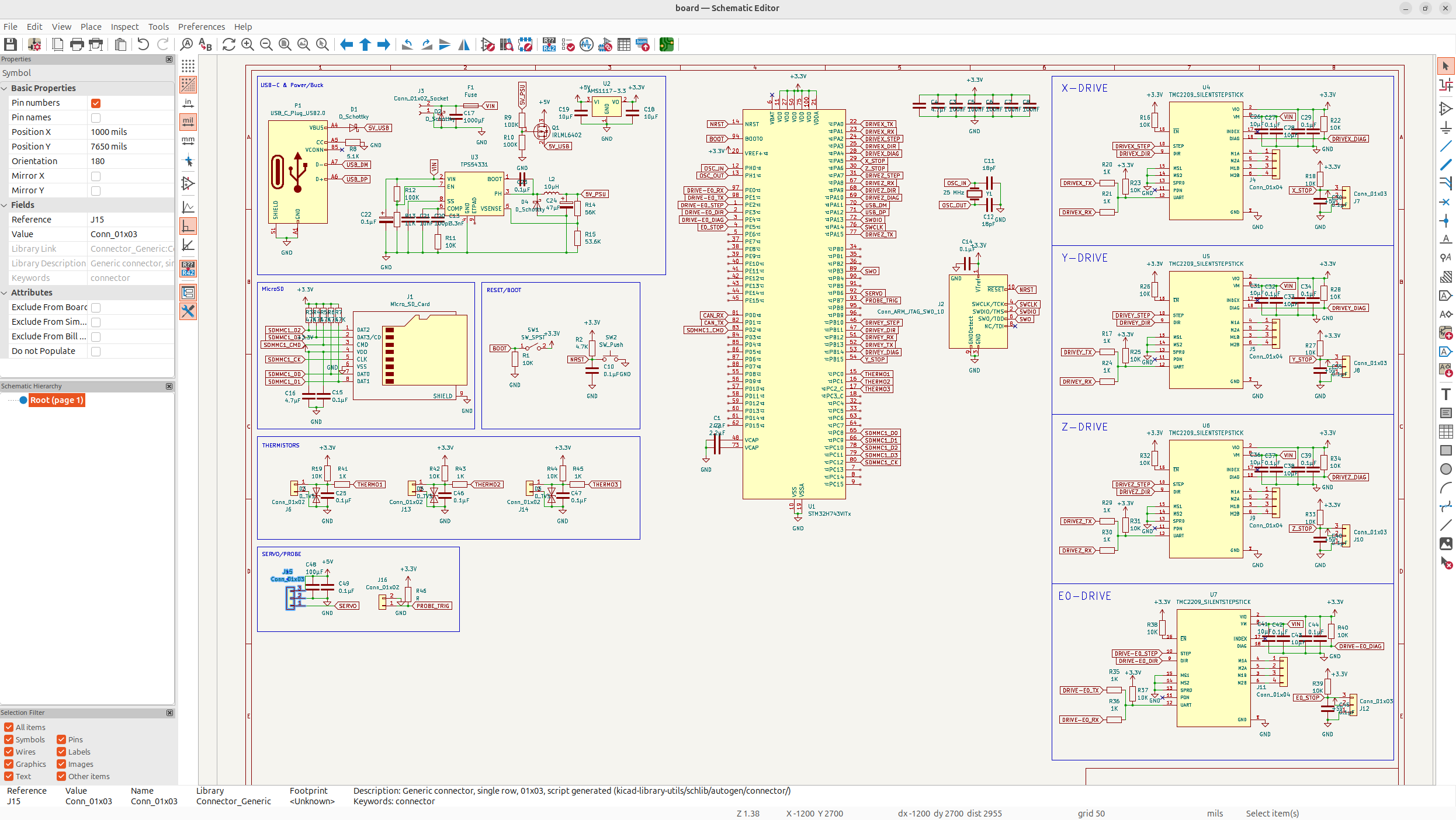Enable the Pin names checkbox

tap(96, 118)
